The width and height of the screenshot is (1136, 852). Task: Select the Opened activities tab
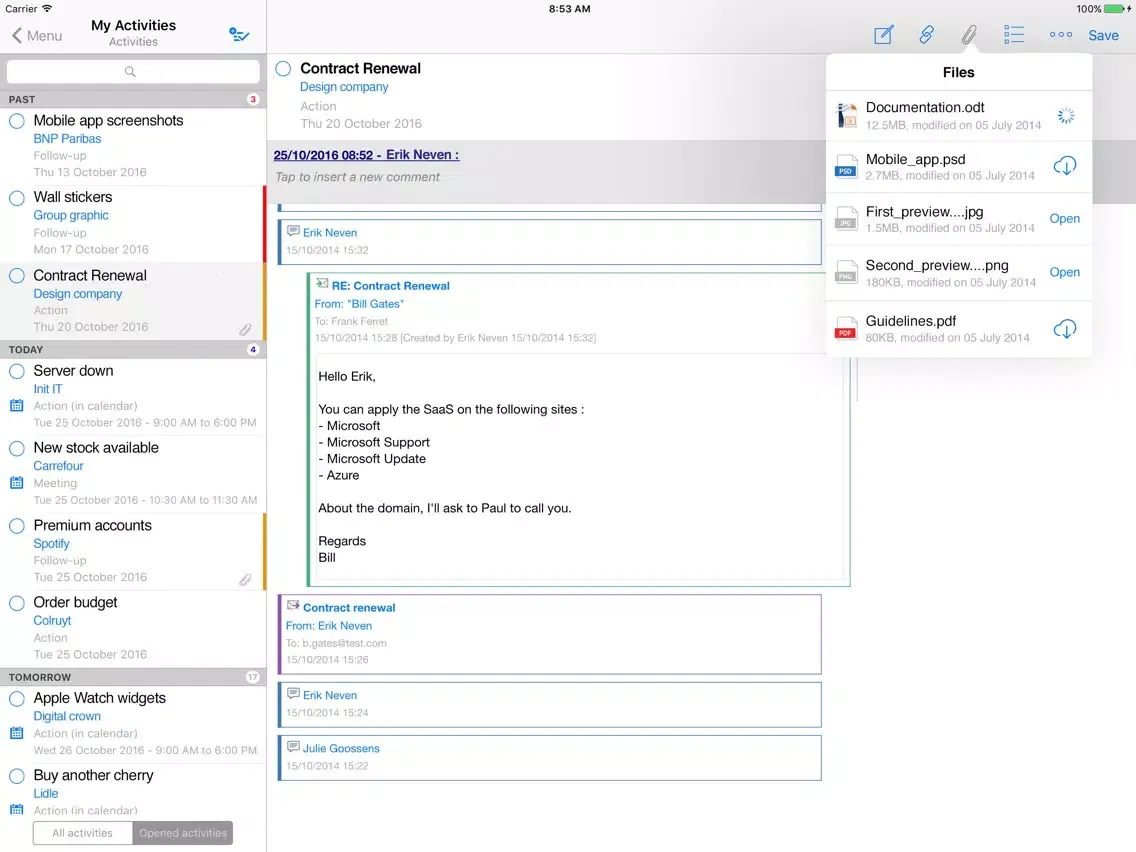(x=183, y=833)
